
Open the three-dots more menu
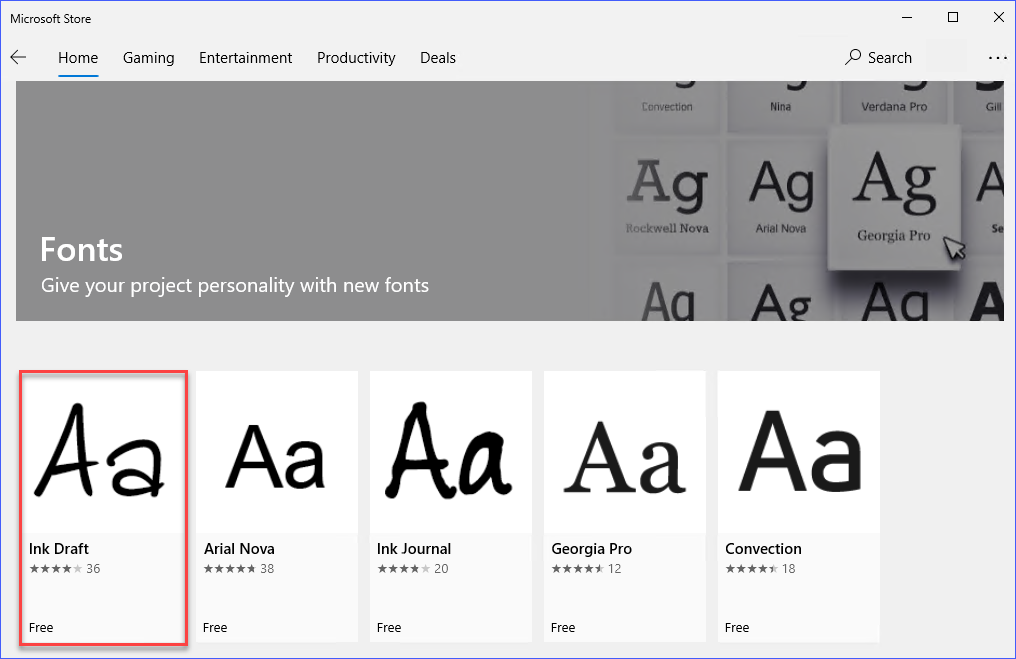(x=998, y=58)
